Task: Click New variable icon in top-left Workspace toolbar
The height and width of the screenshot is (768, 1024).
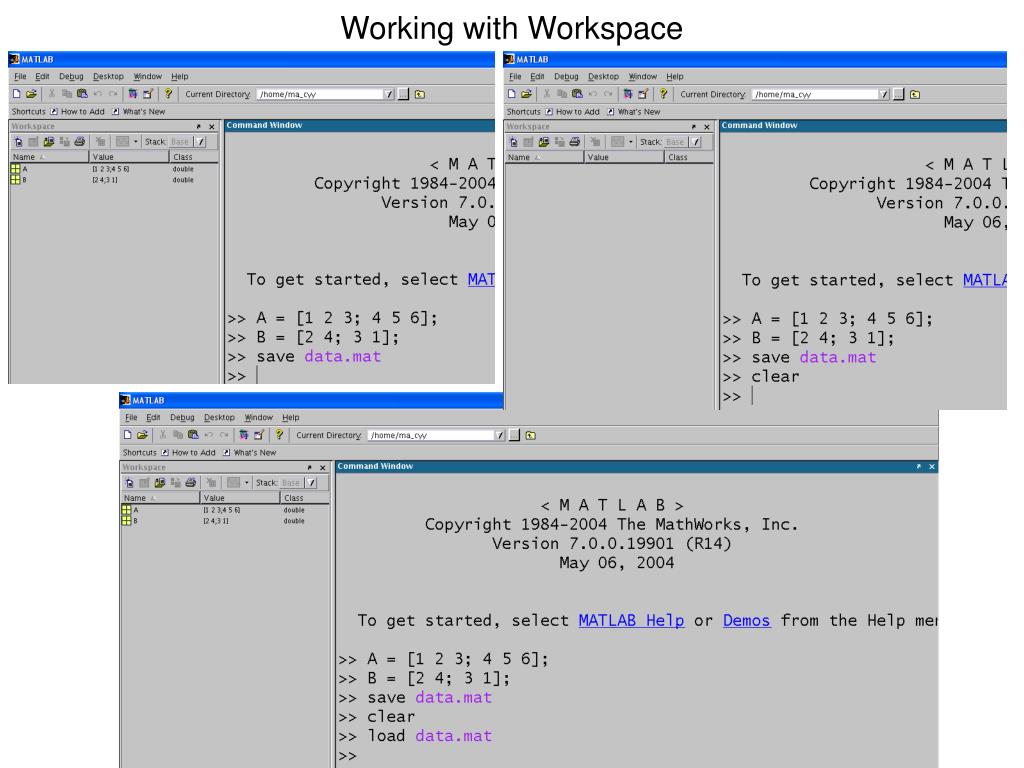Action: pyautogui.click(x=18, y=142)
